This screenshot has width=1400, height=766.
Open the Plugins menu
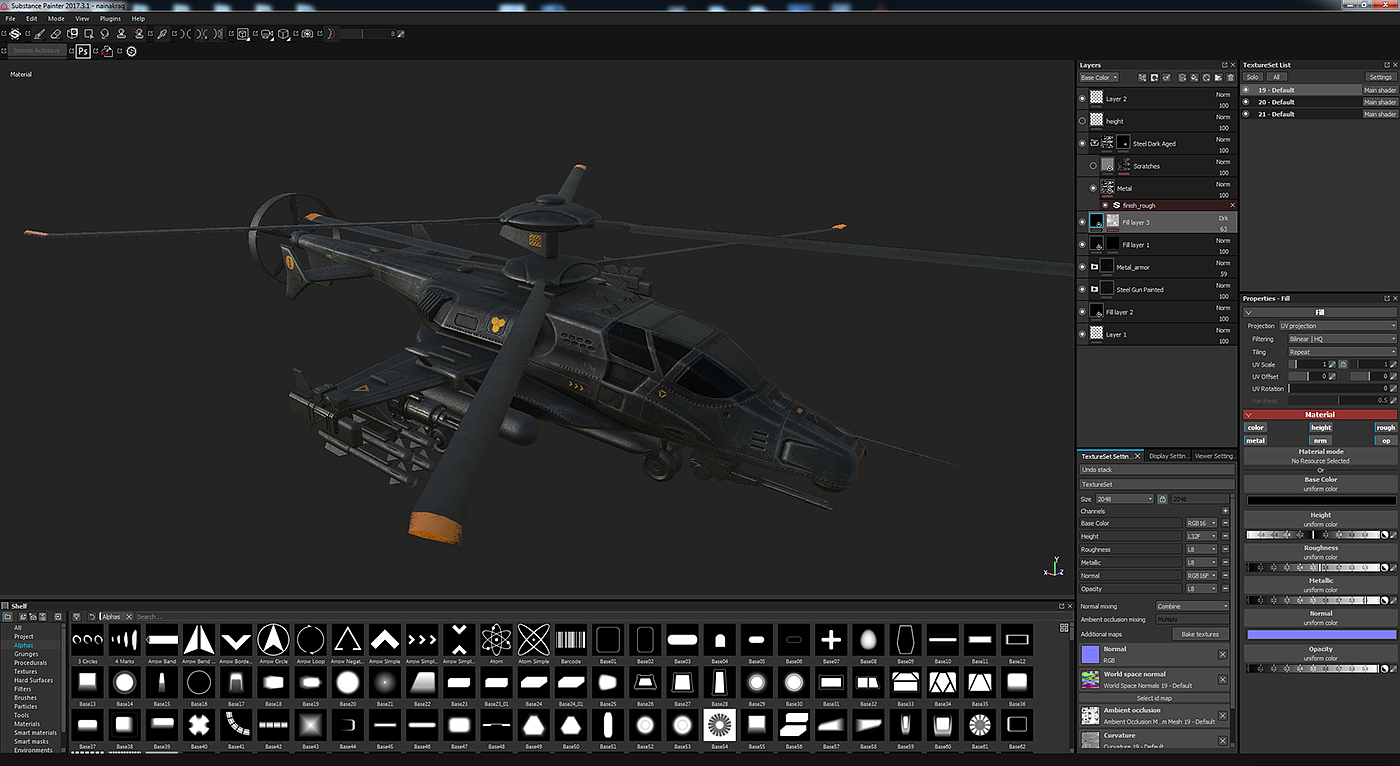[110, 18]
